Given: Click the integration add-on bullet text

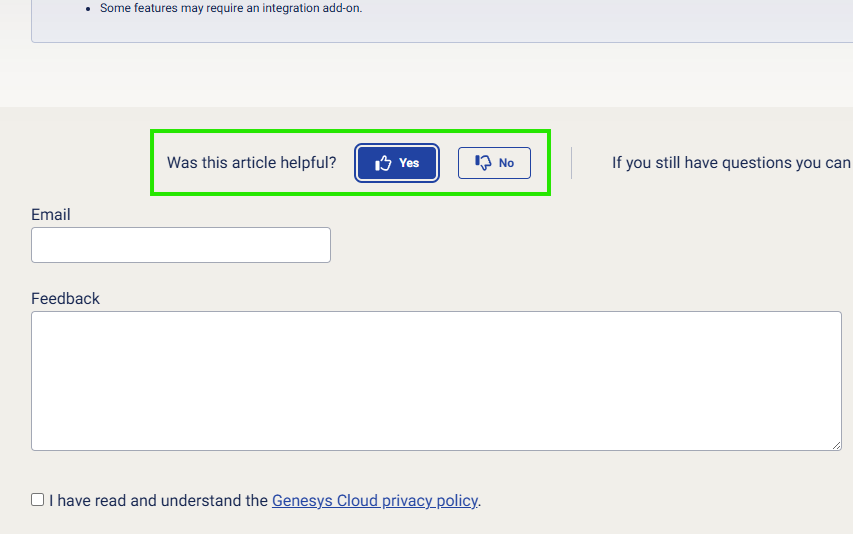Looking at the screenshot, I should point(231,8).
